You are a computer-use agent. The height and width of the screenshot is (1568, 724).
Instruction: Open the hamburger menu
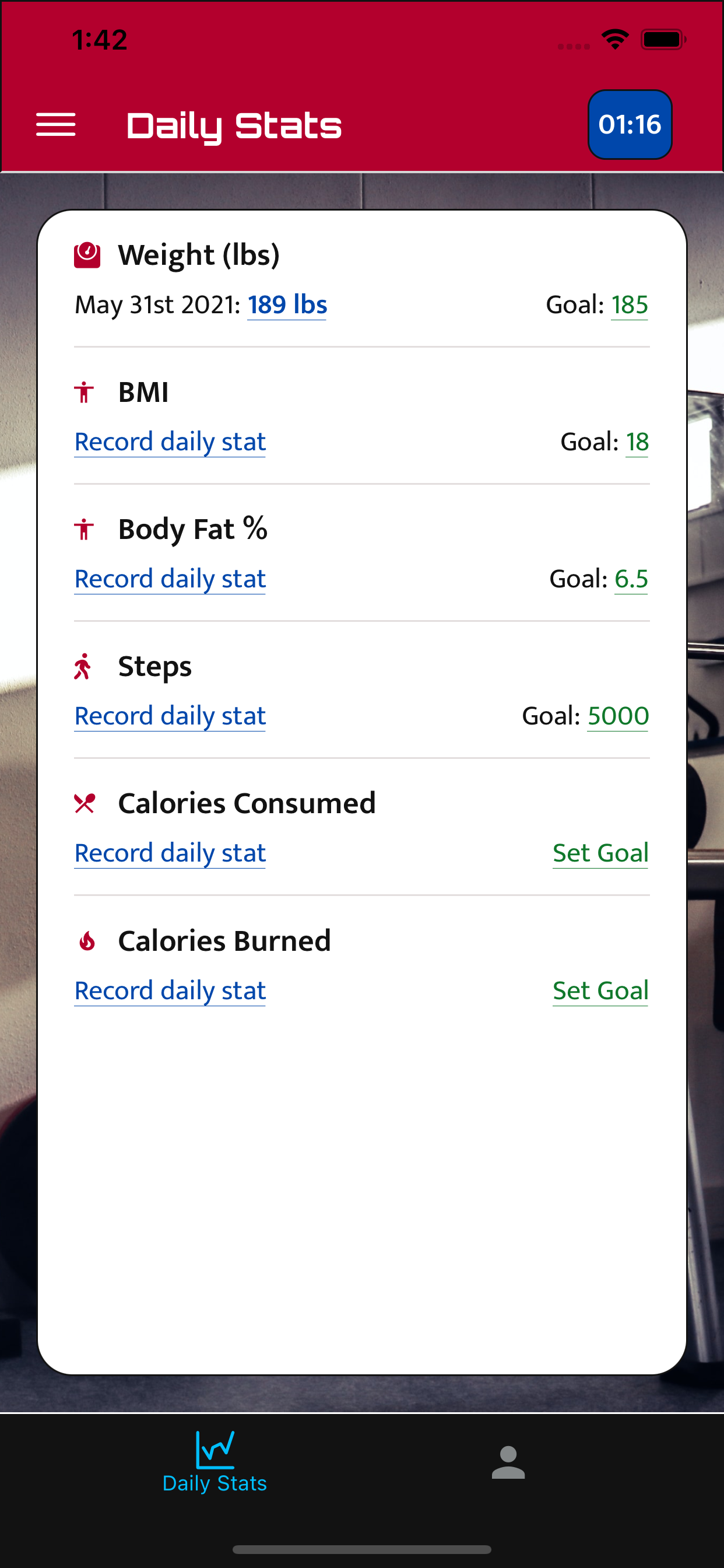[56, 125]
